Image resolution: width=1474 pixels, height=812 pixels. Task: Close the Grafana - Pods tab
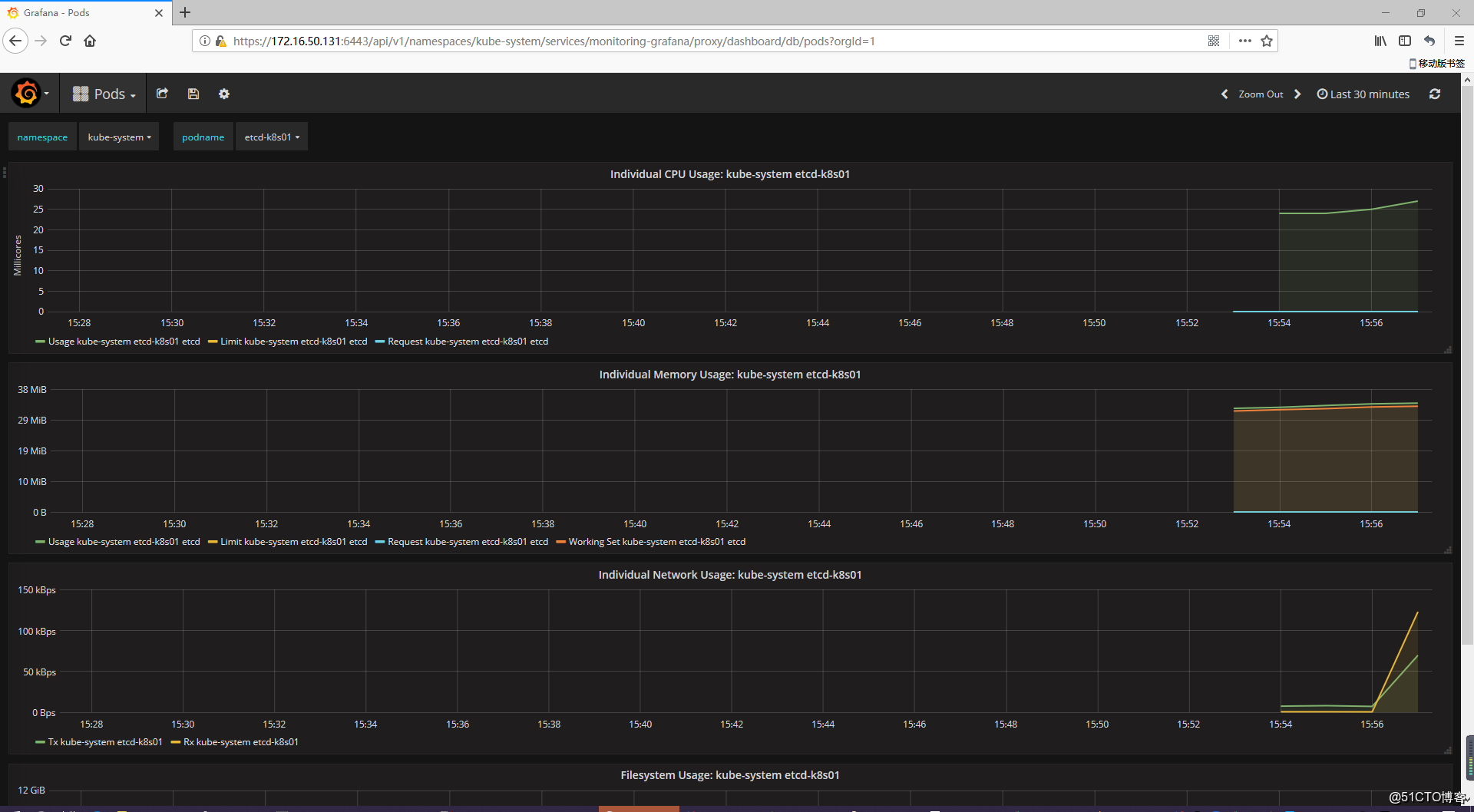coord(159,13)
